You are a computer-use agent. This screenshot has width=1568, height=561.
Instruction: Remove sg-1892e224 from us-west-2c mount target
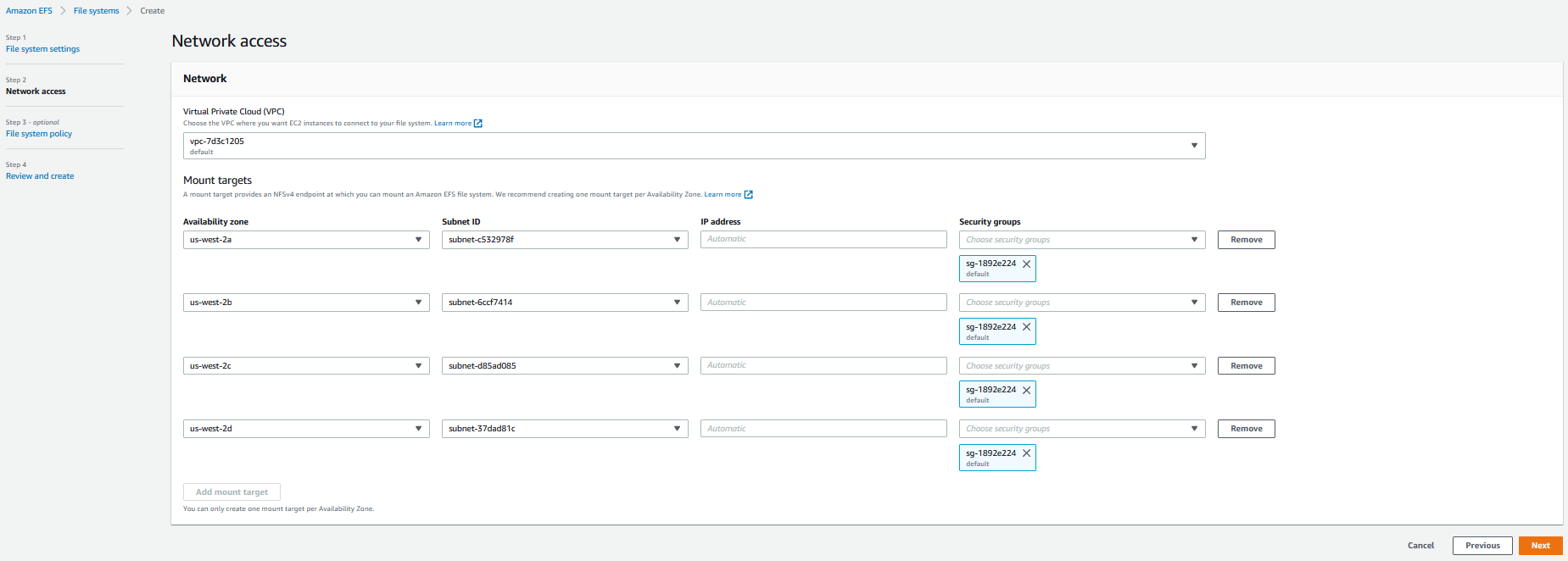click(x=1026, y=391)
